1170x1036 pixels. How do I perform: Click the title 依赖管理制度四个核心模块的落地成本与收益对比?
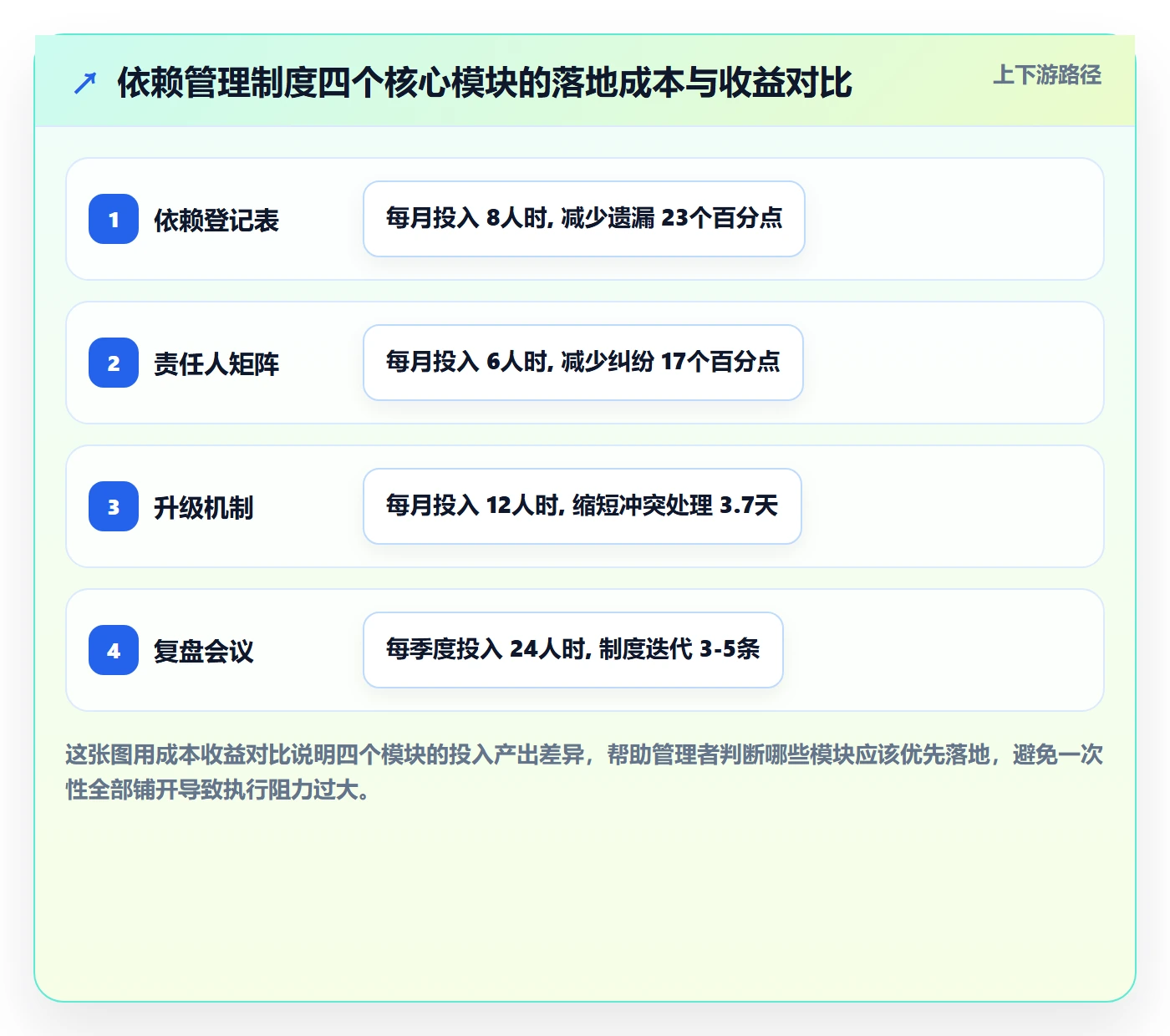485,83
